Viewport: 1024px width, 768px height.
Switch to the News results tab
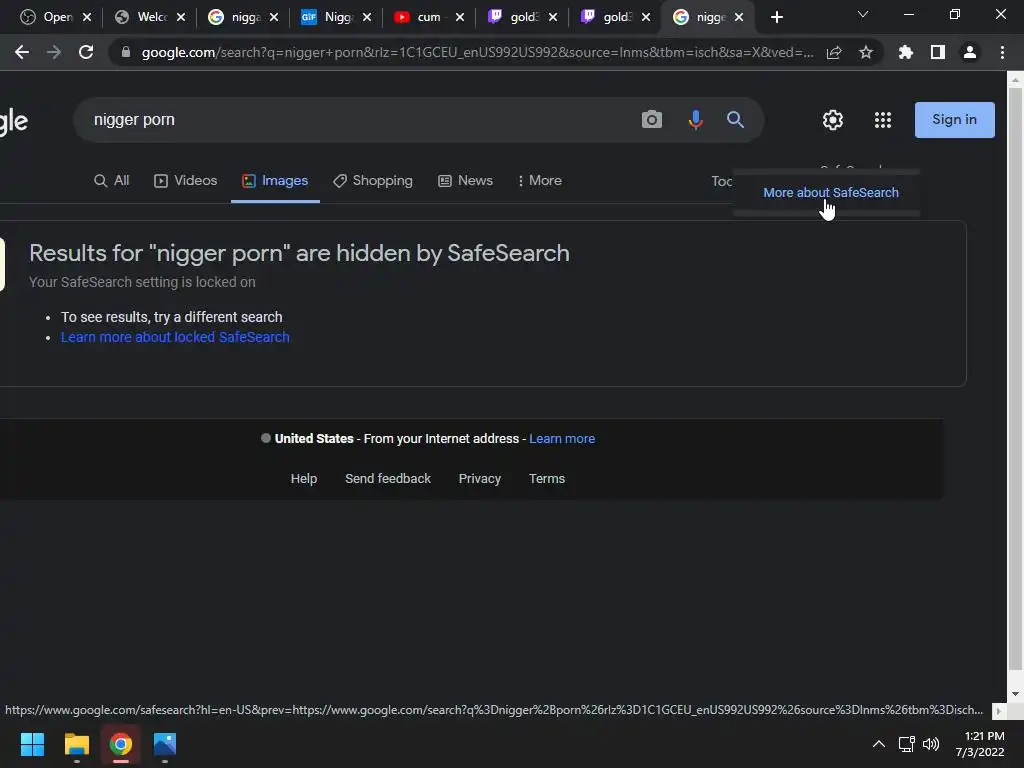(465, 181)
